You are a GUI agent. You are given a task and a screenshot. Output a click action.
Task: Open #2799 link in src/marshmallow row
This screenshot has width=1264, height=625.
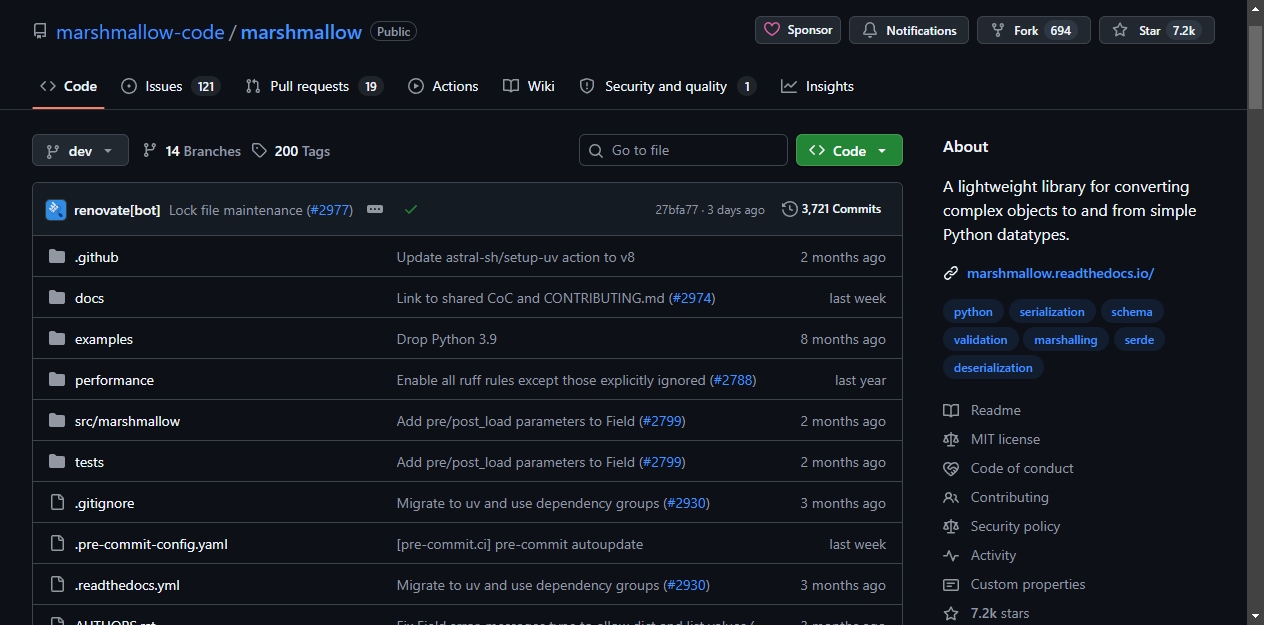click(x=662, y=421)
